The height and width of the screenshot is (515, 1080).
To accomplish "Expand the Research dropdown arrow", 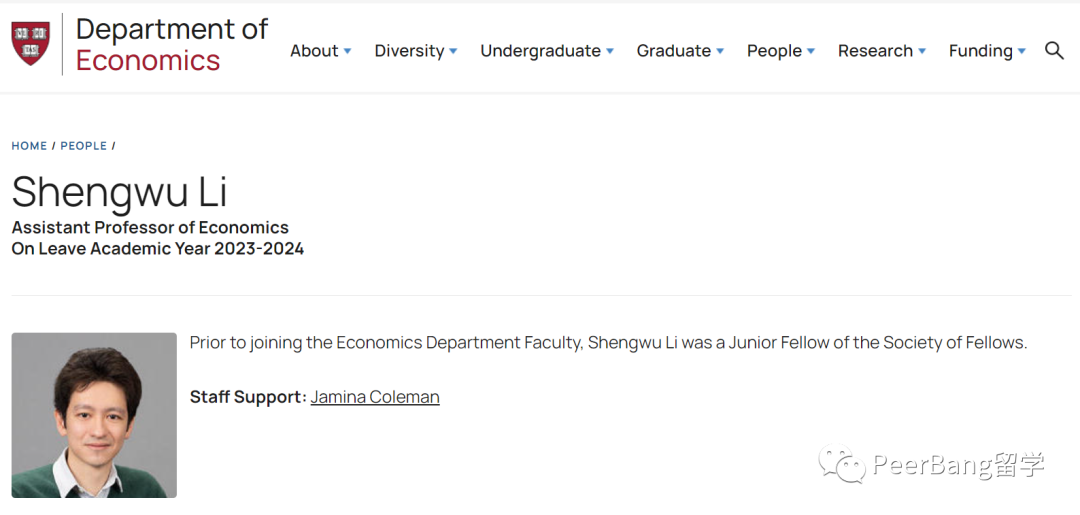I will click(922, 52).
